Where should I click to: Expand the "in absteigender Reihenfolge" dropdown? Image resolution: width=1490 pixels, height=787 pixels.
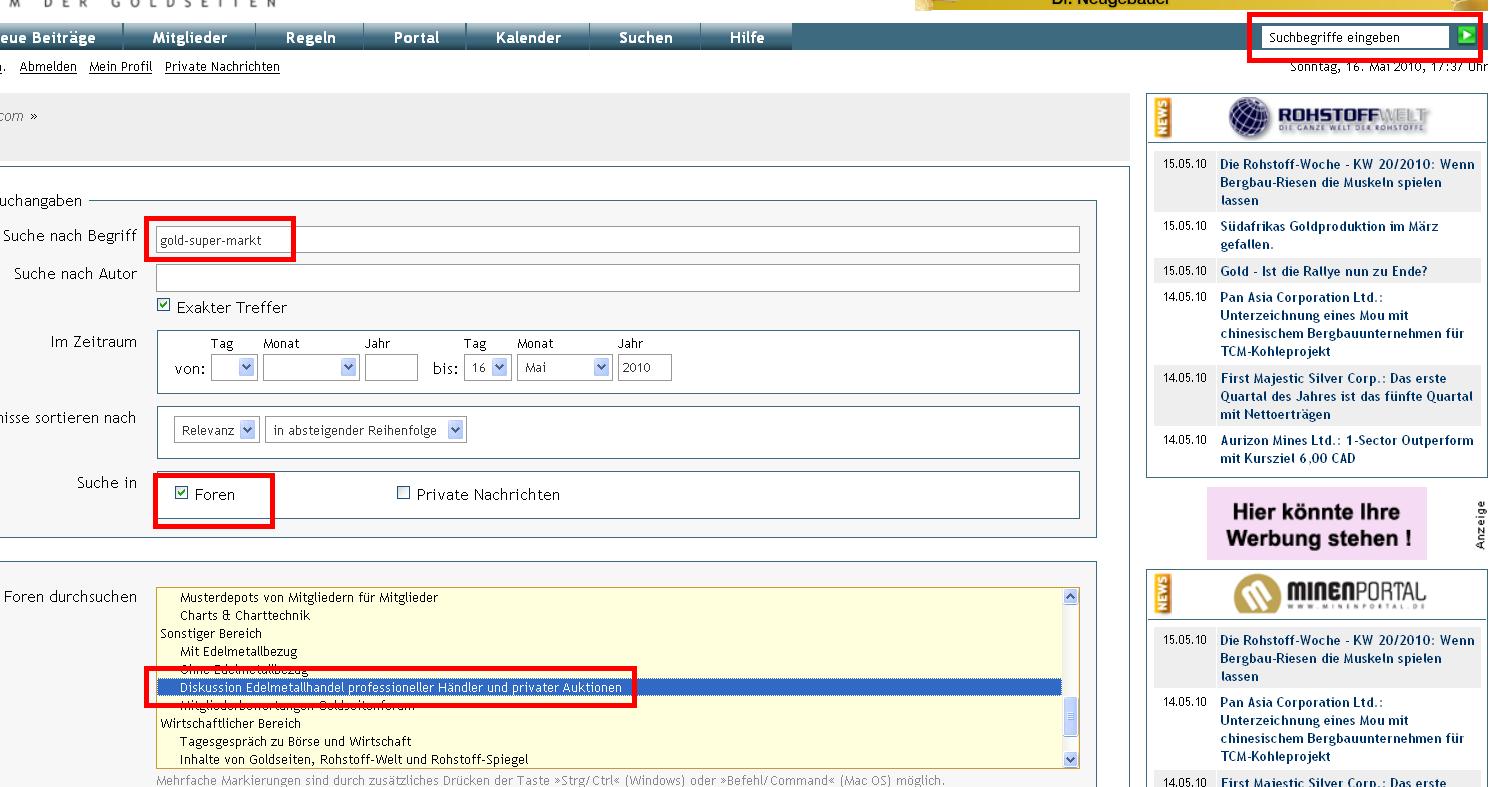pos(365,430)
